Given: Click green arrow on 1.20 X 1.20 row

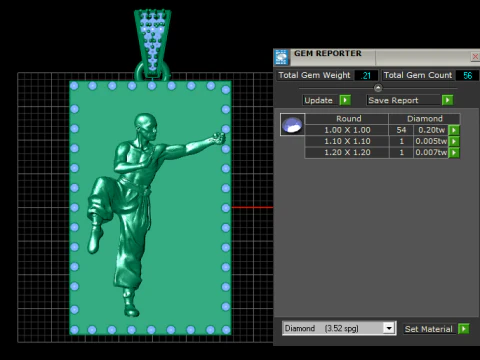Looking at the screenshot, I should point(454,153).
